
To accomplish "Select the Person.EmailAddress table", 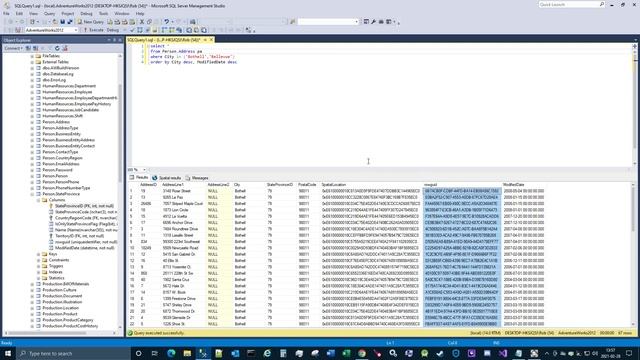I will [61, 164].
